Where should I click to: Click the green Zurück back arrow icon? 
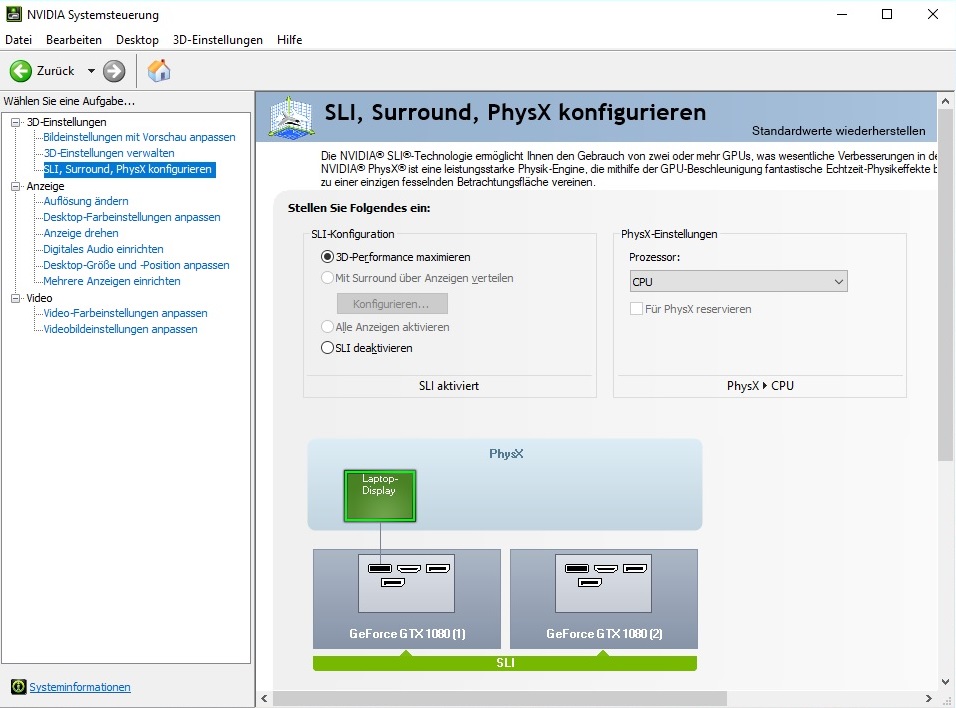coord(20,71)
